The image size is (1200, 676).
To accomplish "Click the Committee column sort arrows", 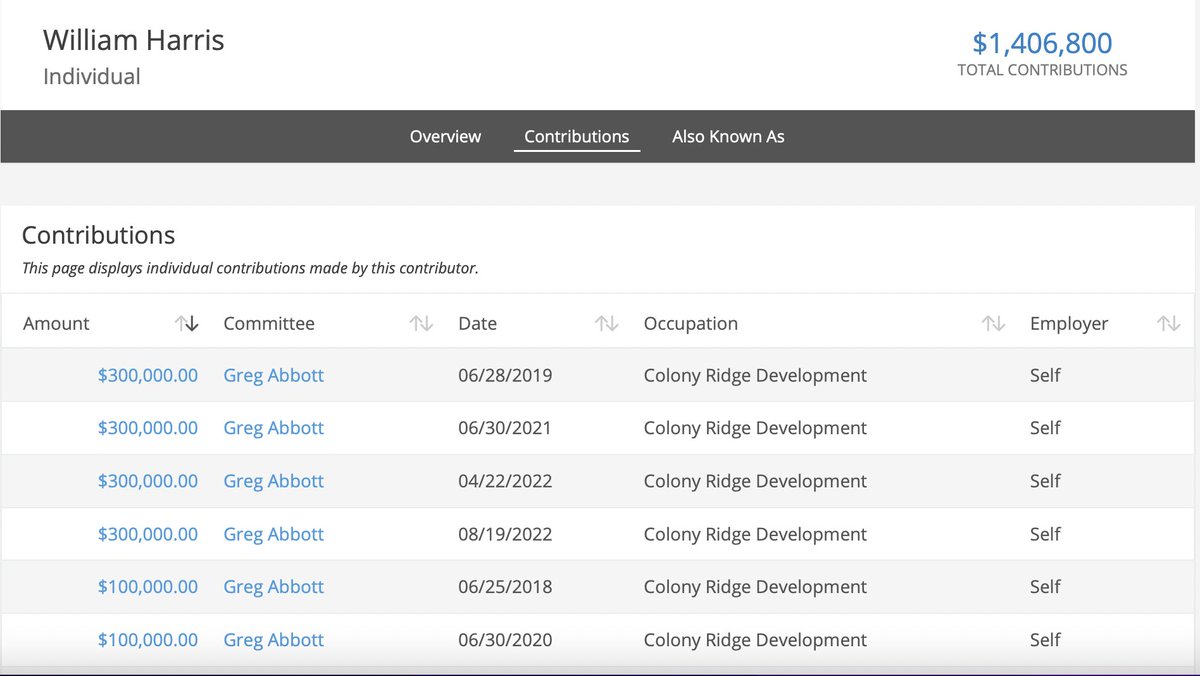I will (421, 324).
